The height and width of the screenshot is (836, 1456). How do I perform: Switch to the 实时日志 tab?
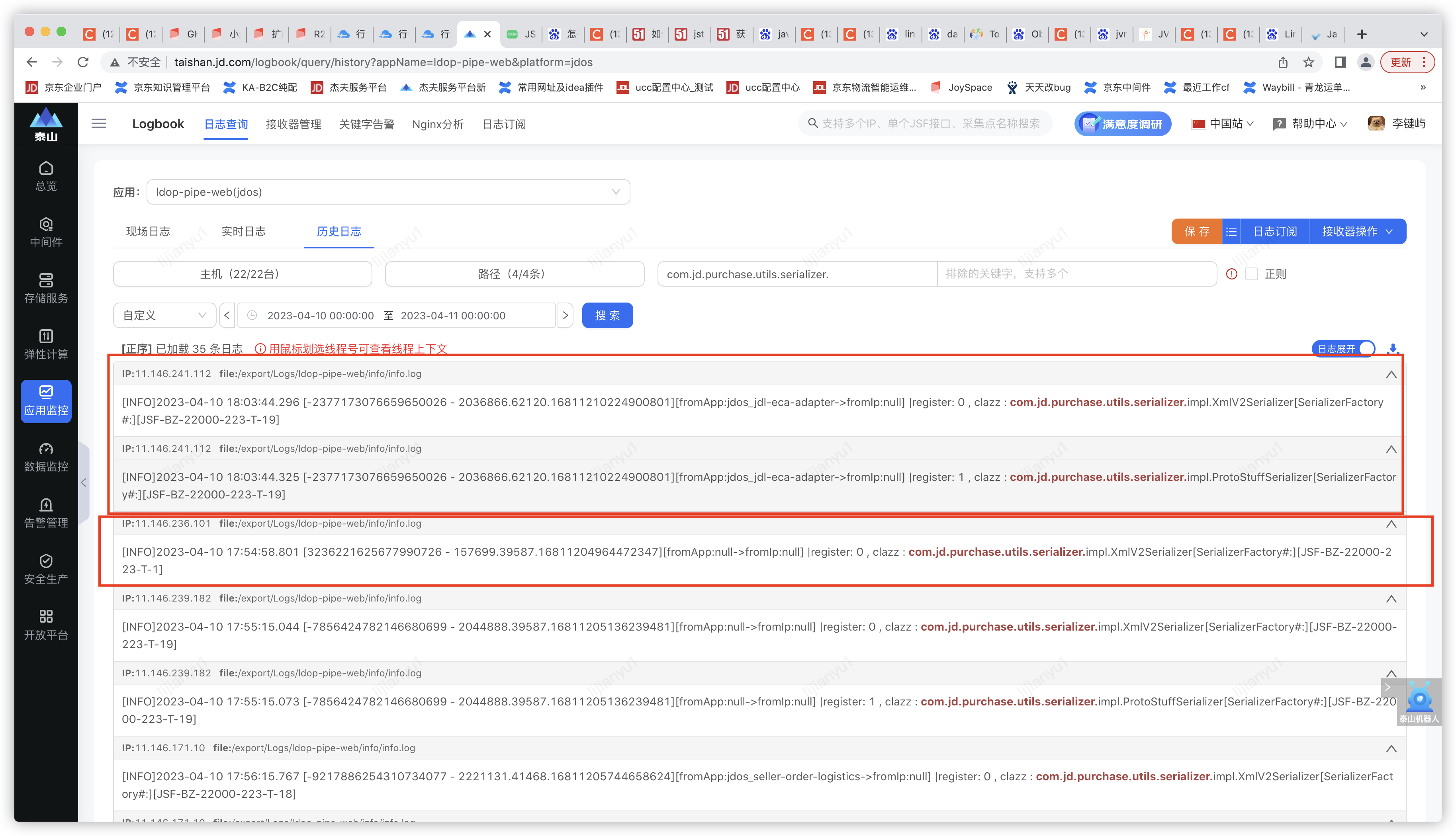point(243,231)
